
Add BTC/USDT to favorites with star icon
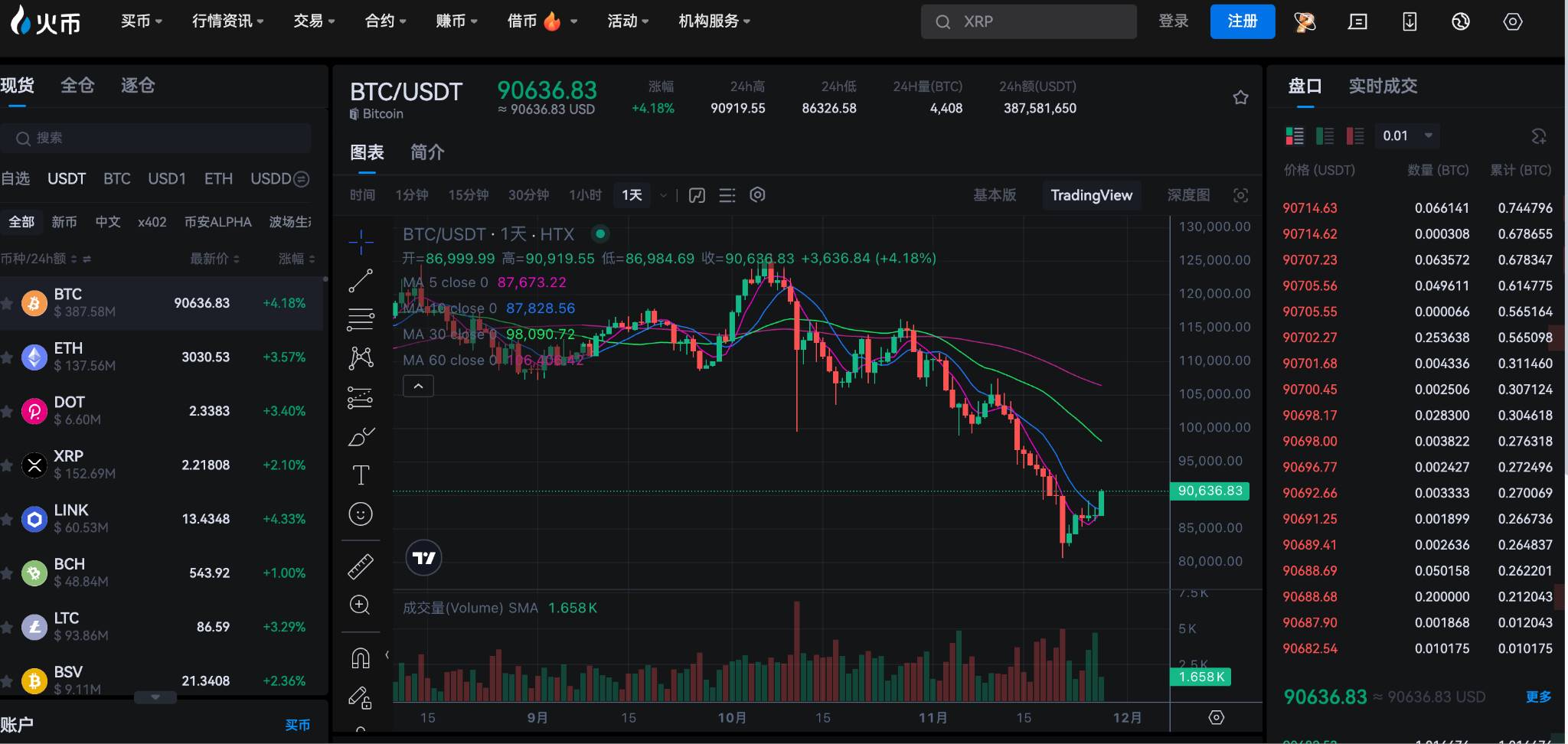pyautogui.click(x=1240, y=96)
